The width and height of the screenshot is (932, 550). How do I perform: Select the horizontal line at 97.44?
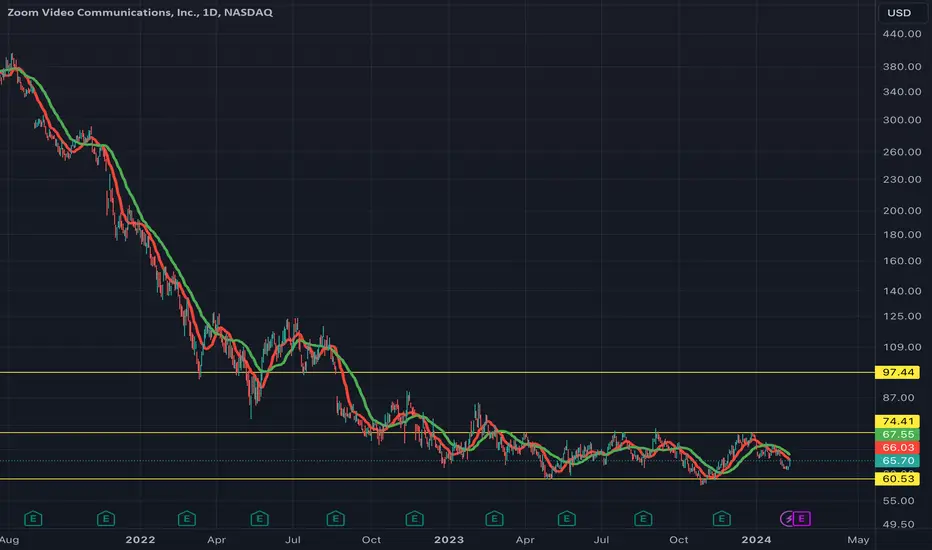coord(437,372)
